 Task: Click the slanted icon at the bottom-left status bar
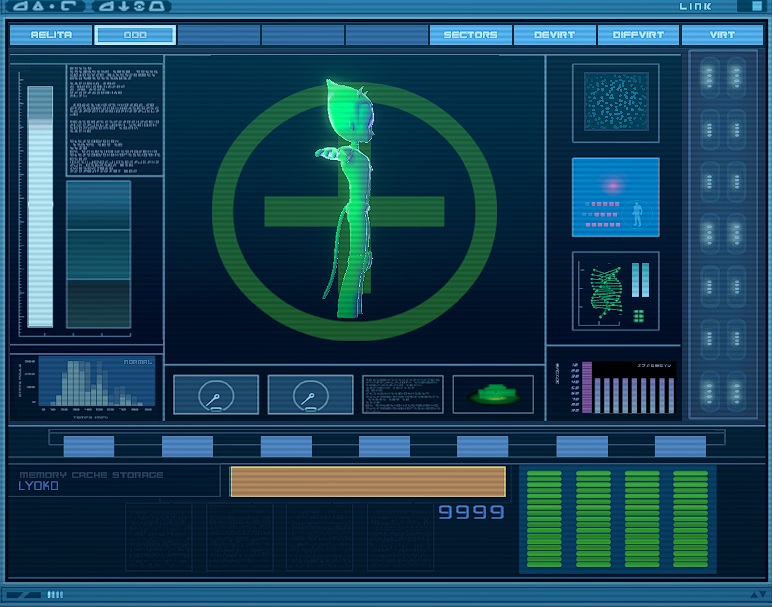pyautogui.click(x=24, y=595)
